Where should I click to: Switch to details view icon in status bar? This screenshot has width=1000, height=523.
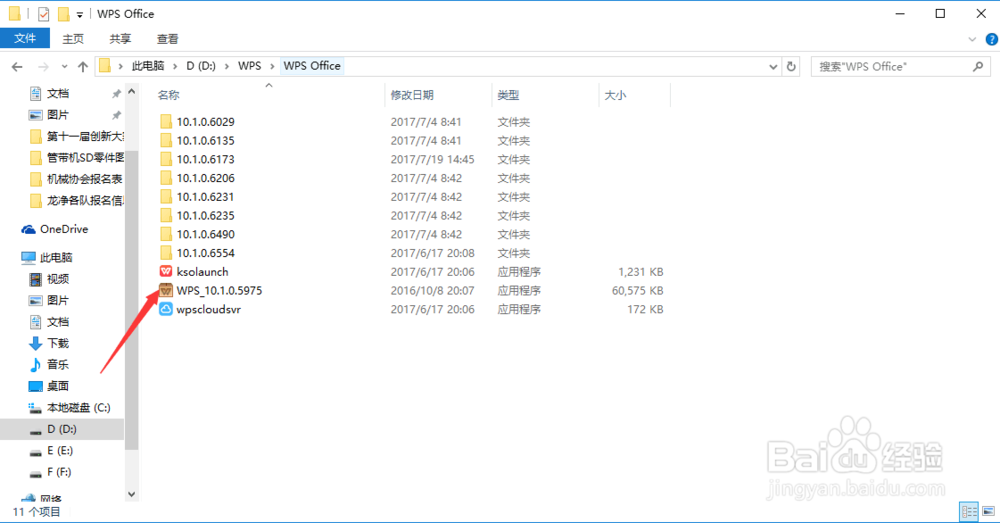pos(969,511)
